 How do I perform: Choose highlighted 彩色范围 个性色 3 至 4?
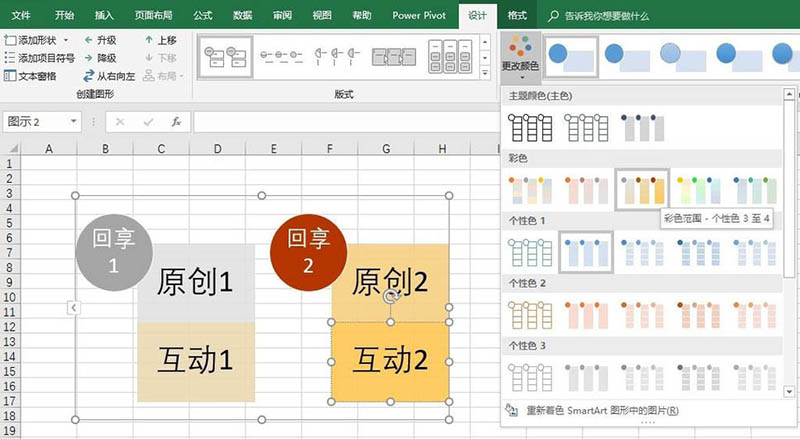pos(642,190)
